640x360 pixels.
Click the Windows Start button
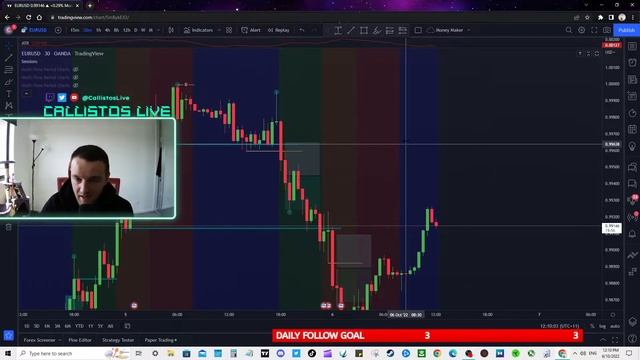click(x=8, y=353)
